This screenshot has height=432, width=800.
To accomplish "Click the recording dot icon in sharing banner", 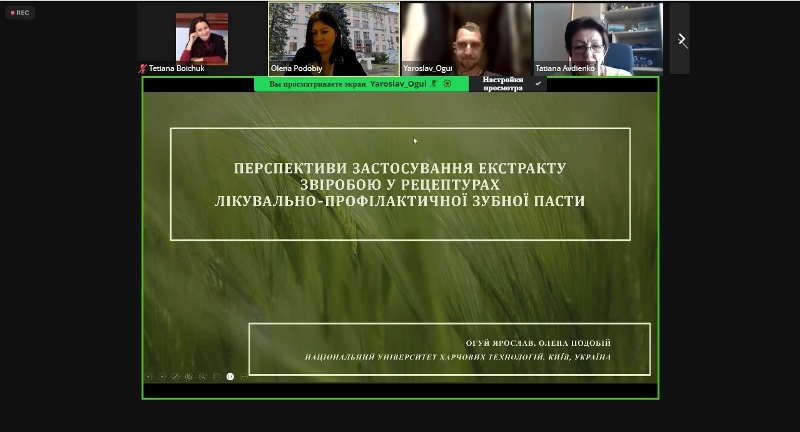I will coord(447,84).
